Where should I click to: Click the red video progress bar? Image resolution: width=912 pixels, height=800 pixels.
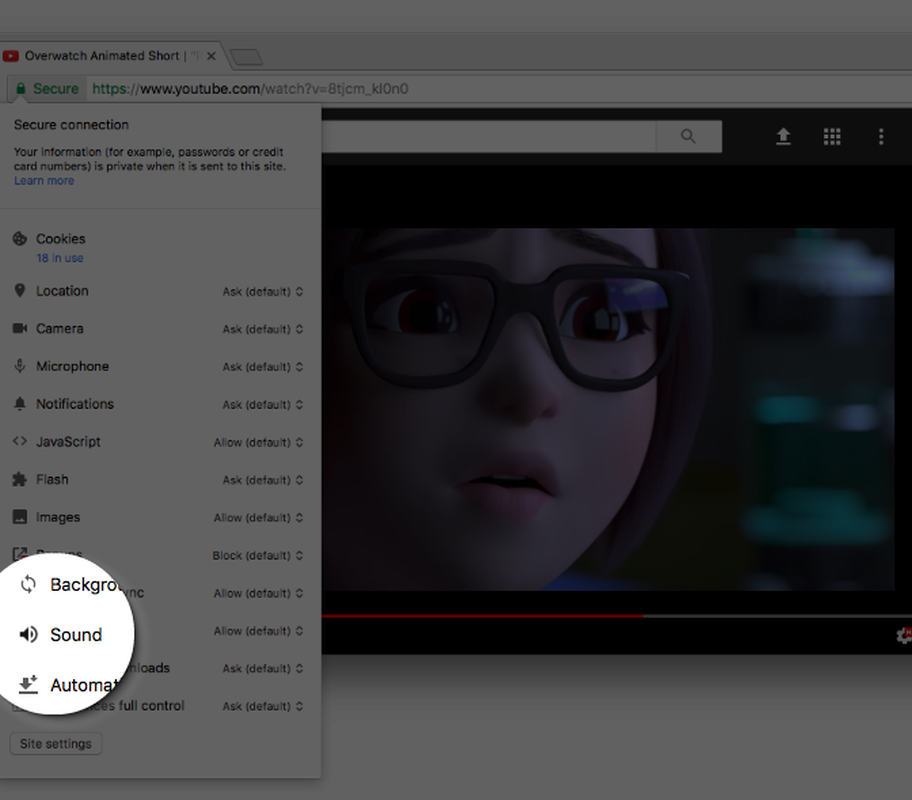[x=480, y=616]
